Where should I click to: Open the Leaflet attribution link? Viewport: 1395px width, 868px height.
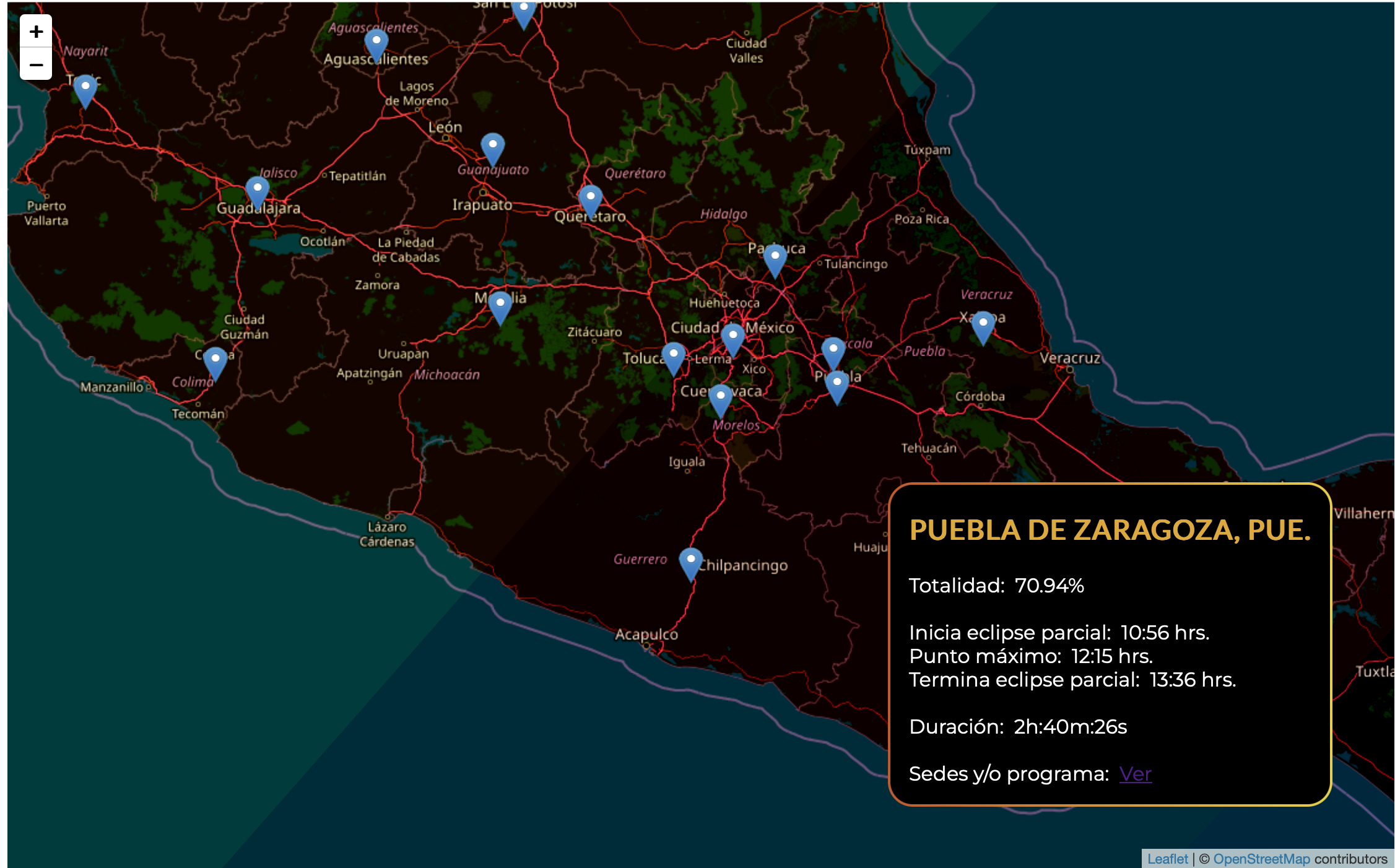[1167, 859]
